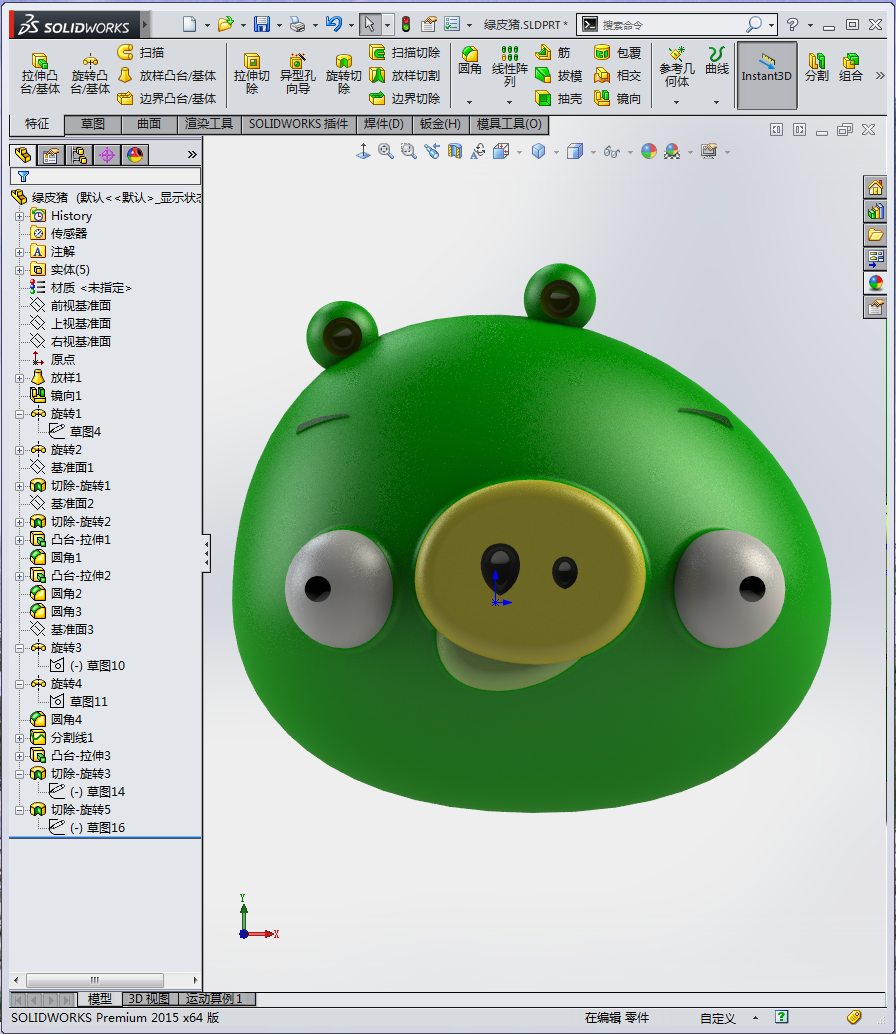Collapse the 旋转4 feature node
The image size is (896, 1034).
pyautogui.click(x=19, y=684)
